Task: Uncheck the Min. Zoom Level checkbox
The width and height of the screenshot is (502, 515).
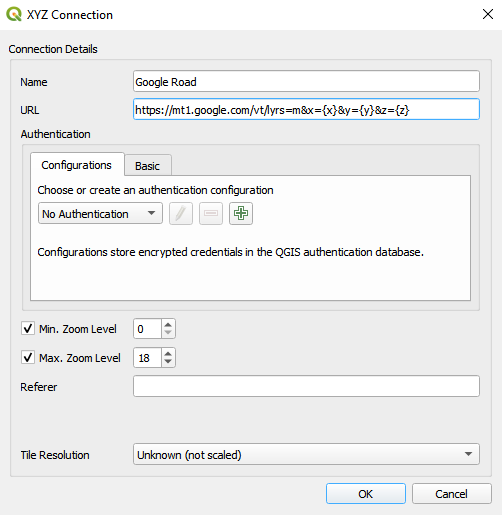Action: (x=28, y=328)
